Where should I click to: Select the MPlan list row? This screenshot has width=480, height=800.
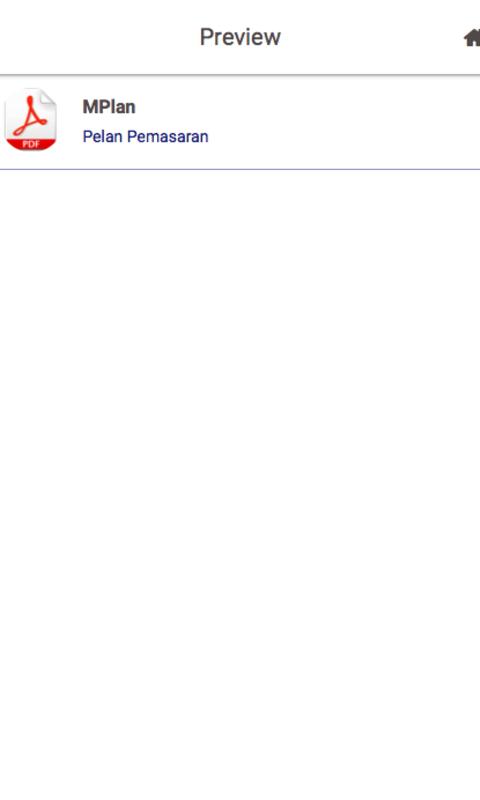tap(240, 122)
